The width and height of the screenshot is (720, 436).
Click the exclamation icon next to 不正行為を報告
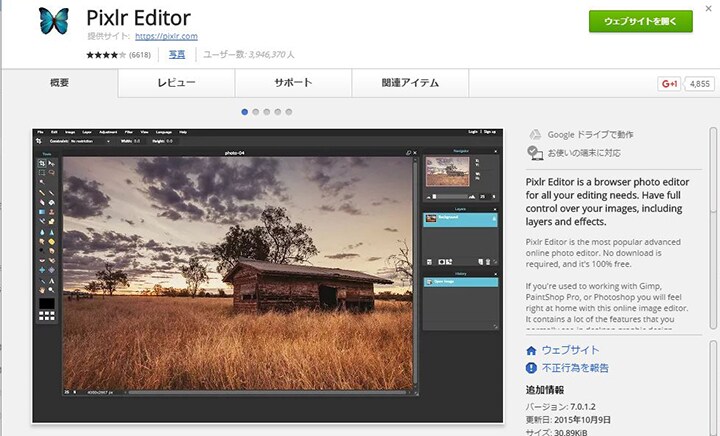(531, 368)
